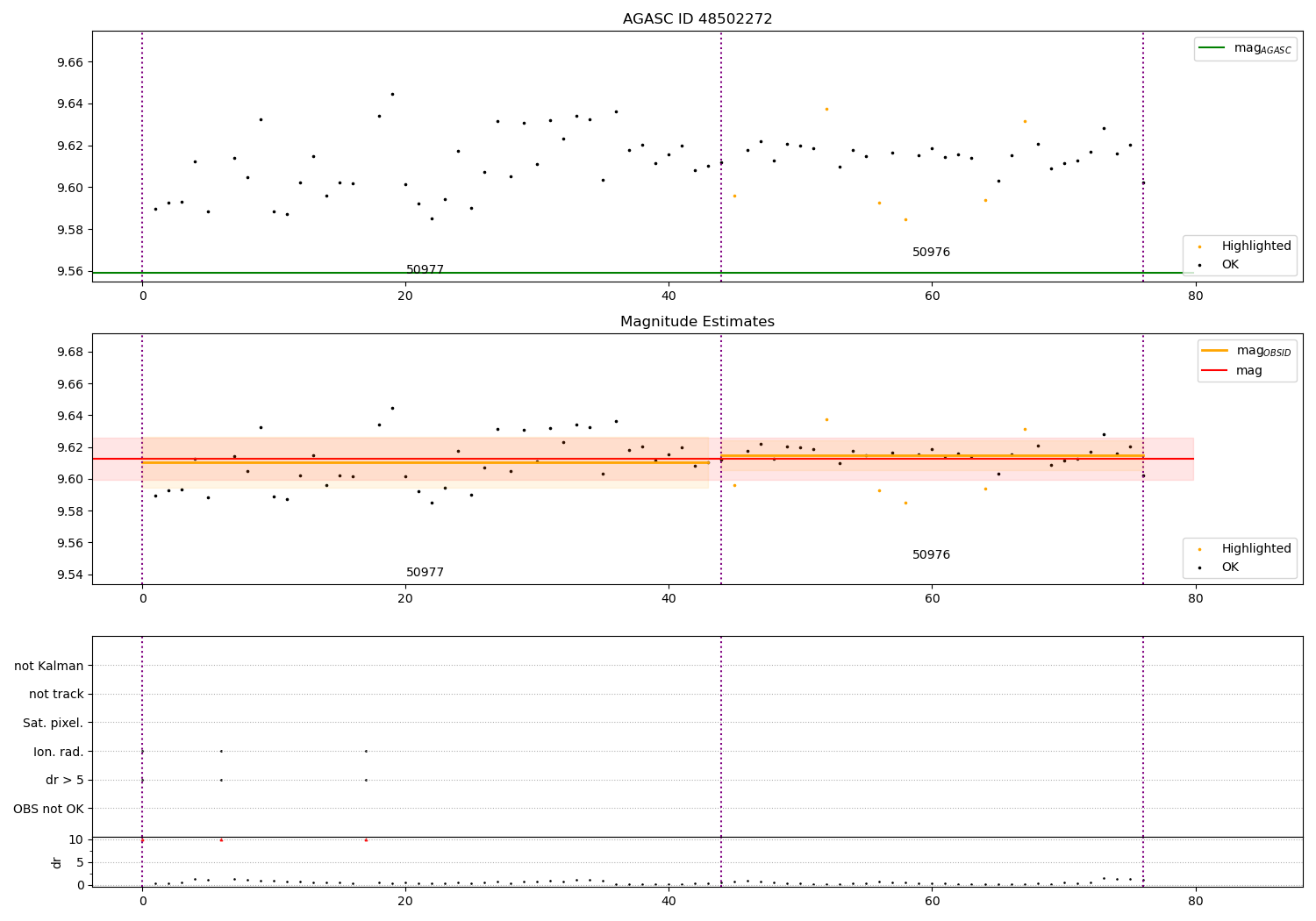Click the 9.56 tick label in the top plot
Screen dimensions: 1316x921
(x=70, y=272)
